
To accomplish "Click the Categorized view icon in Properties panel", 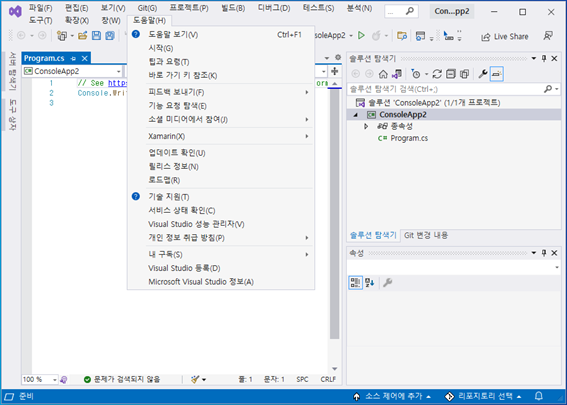I will [x=355, y=282].
